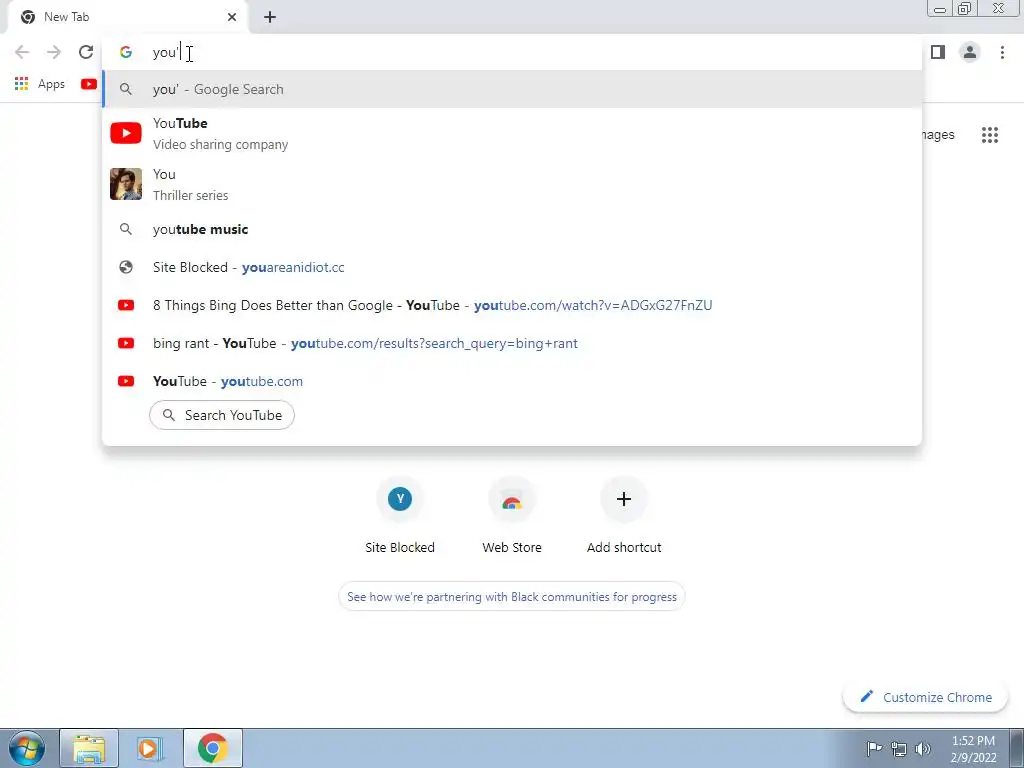Image resolution: width=1024 pixels, height=768 pixels.
Task: Open bing rant YouTube search suggestion
Action: click(x=512, y=343)
